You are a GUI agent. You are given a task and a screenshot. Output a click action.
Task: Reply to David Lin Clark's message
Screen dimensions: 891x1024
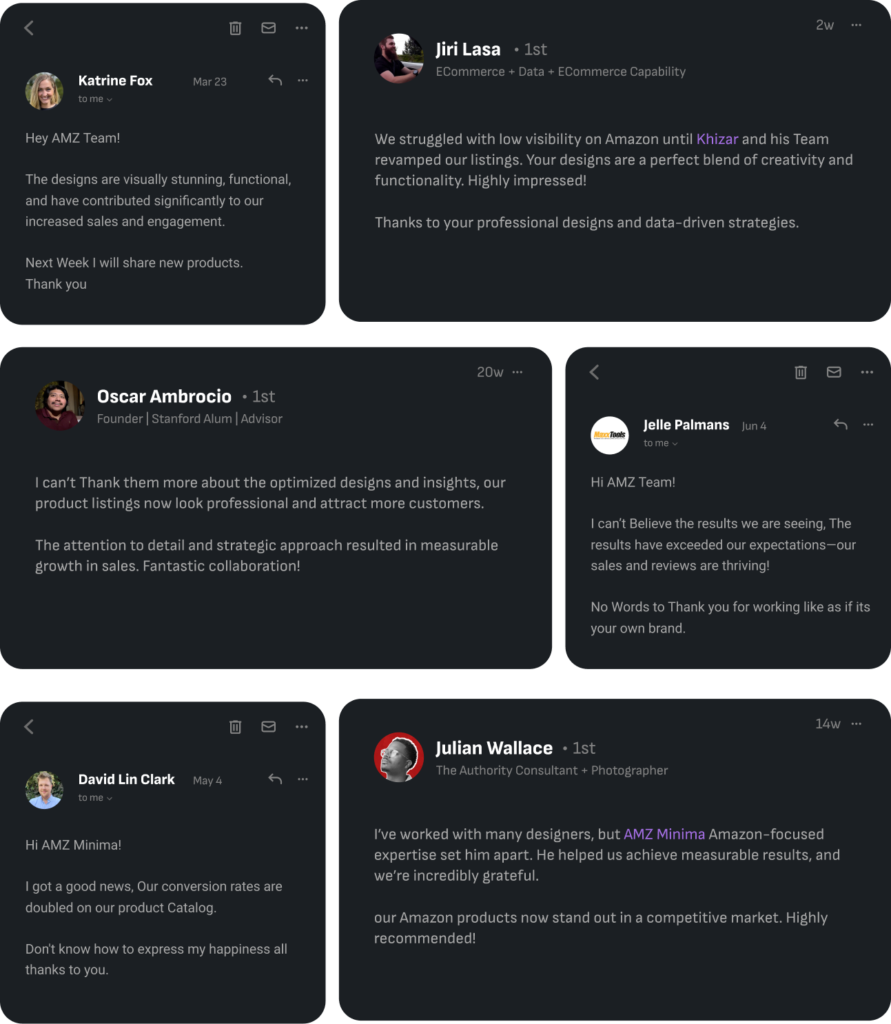point(275,779)
